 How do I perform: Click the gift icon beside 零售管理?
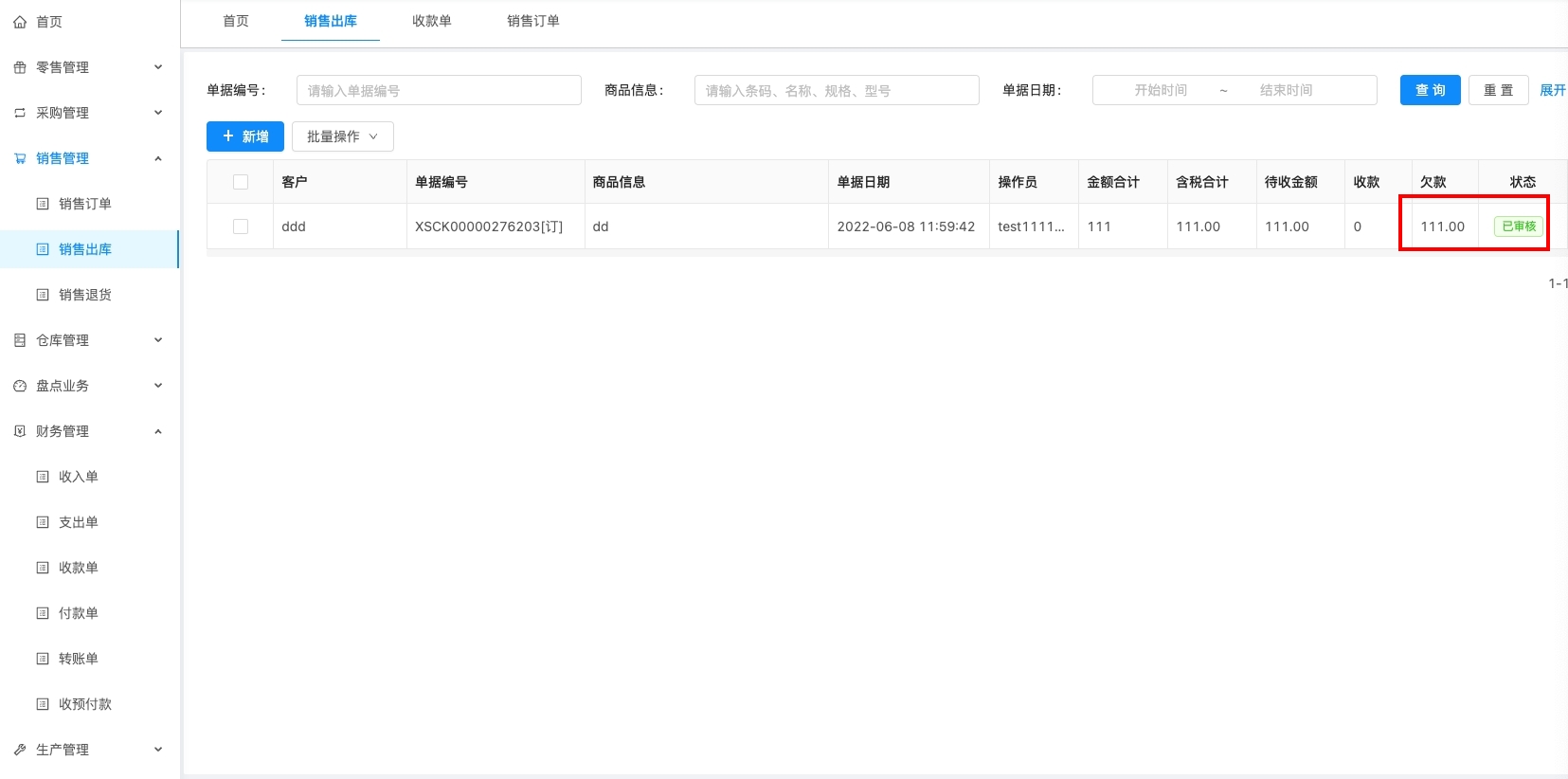click(x=20, y=67)
